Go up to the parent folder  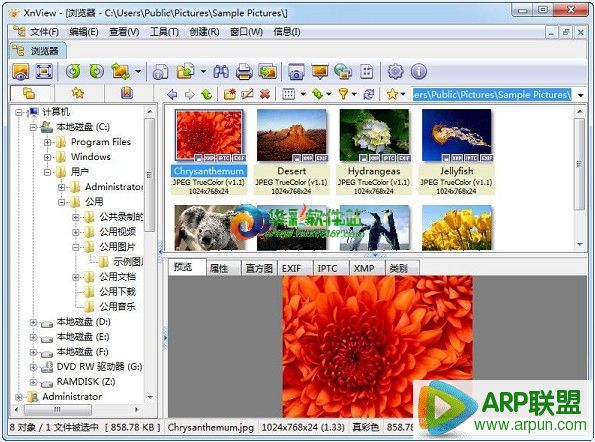tap(207, 94)
